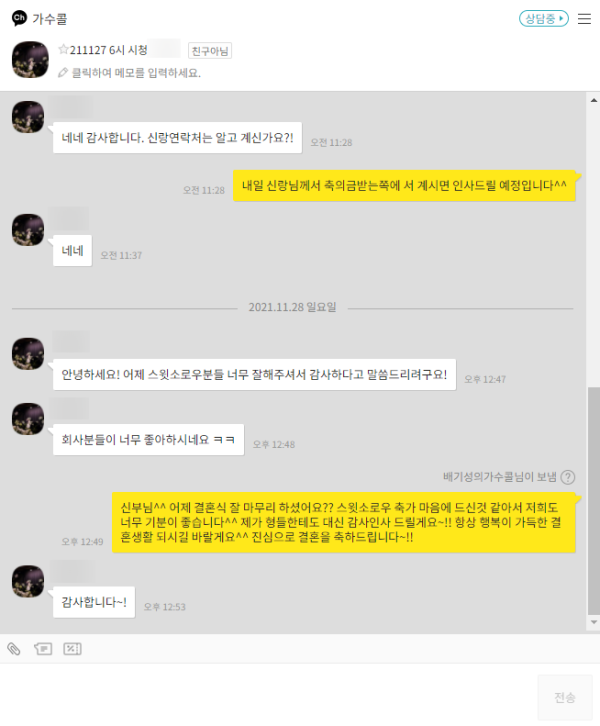Click the avatar next to 감사합니다~! message
Screen dimensions: 600x726
tap(28, 581)
